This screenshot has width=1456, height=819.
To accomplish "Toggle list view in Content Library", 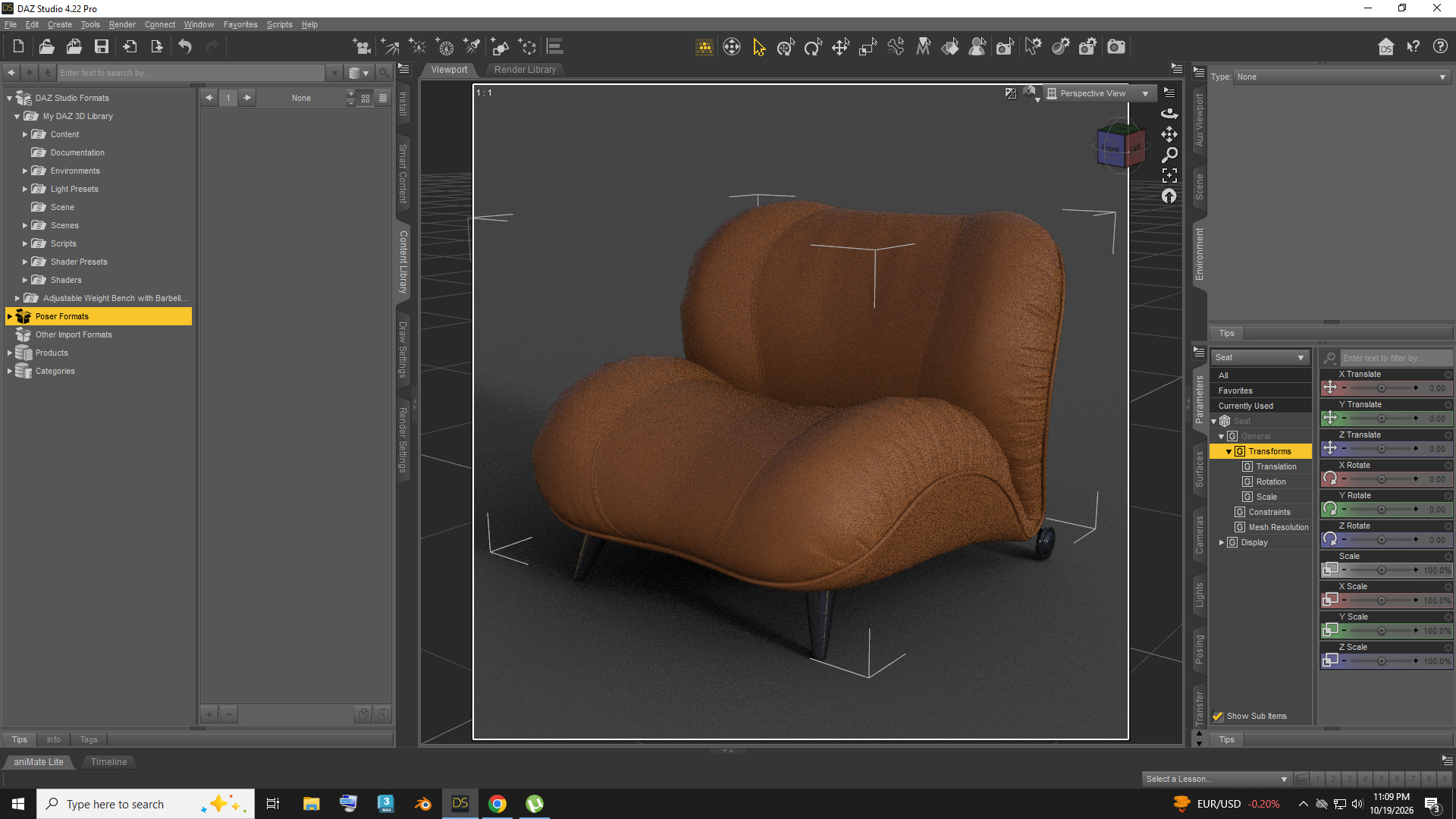I will pos(383,99).
